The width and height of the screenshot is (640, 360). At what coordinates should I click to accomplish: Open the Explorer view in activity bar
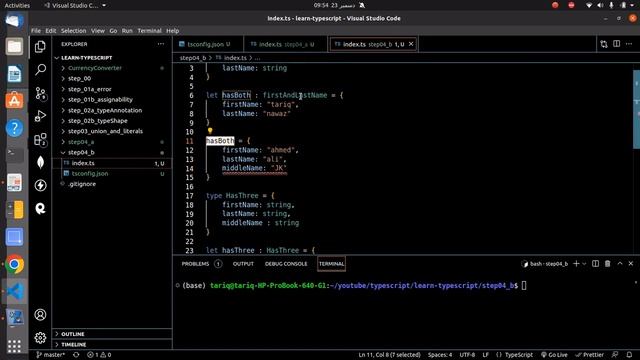pos(40,47)
